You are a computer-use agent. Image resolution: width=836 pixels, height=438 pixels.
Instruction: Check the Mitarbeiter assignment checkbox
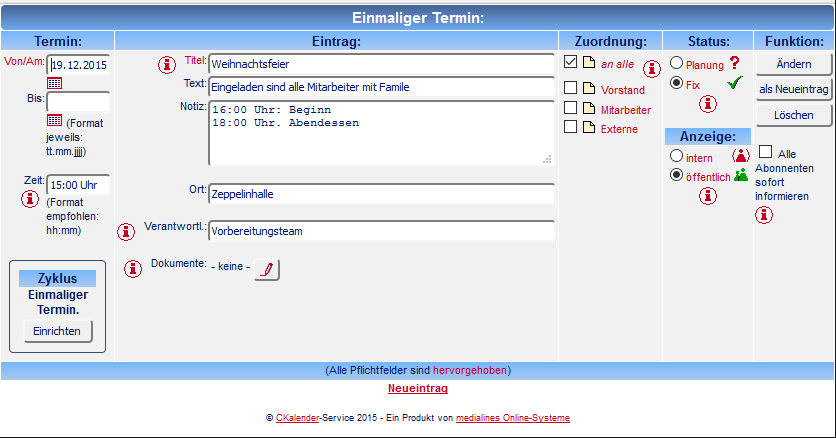(x=570, y=108)
